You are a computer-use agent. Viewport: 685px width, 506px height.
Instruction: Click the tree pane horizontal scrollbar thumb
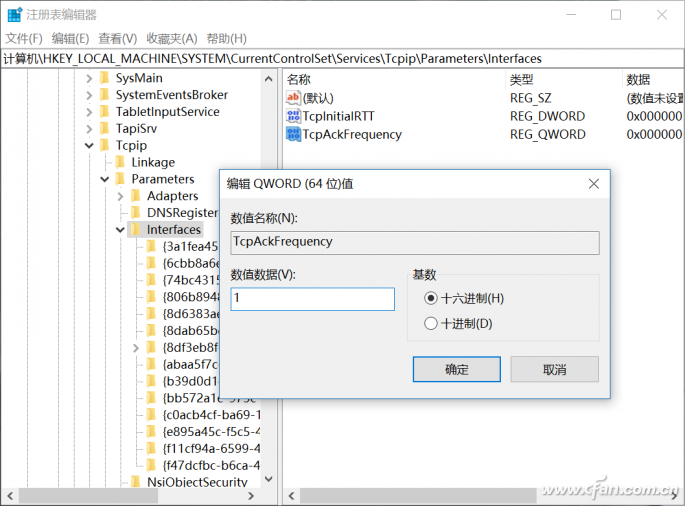tap(88, 496)
